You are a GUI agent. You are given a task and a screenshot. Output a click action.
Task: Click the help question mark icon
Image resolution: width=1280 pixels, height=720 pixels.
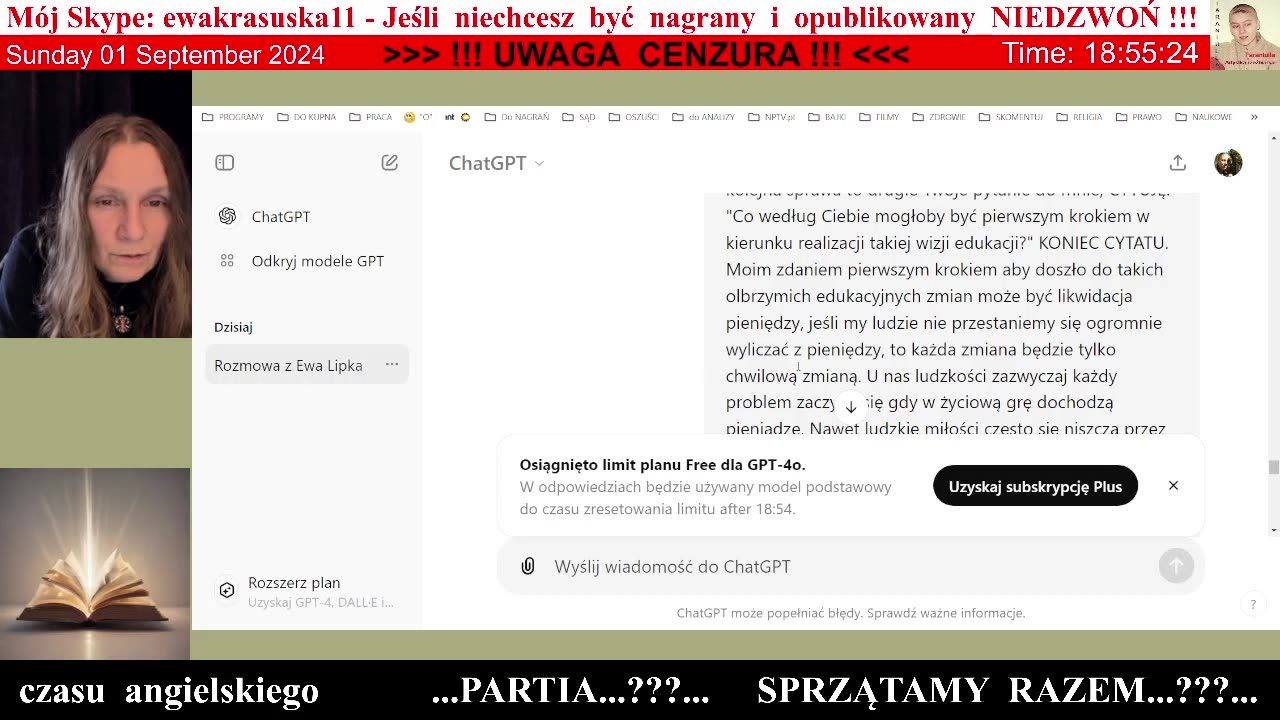[1253, 604]
